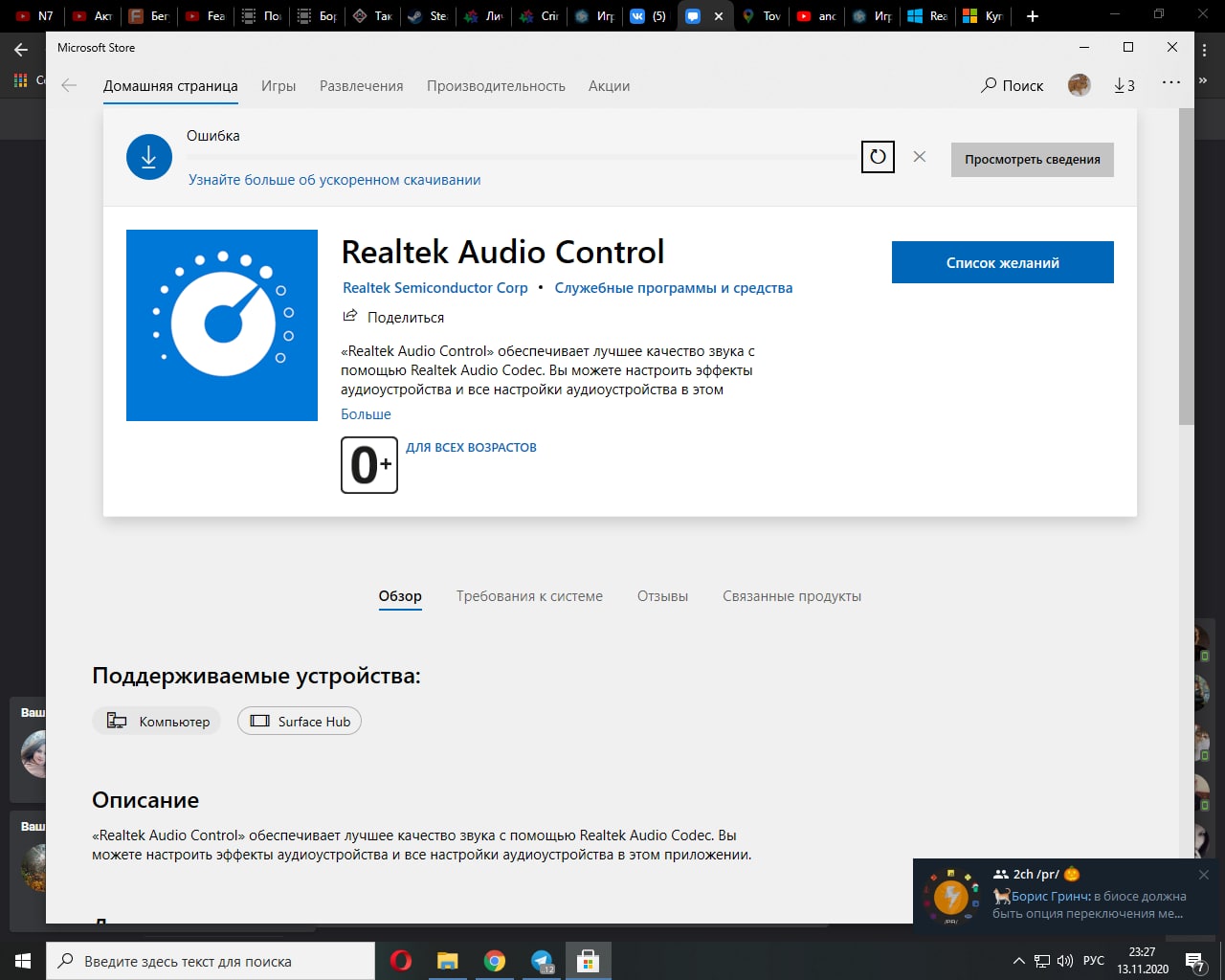This screenshot has width=1225, height=980.
Task: Go back in Microsoft Store
Action: point(69,86)
